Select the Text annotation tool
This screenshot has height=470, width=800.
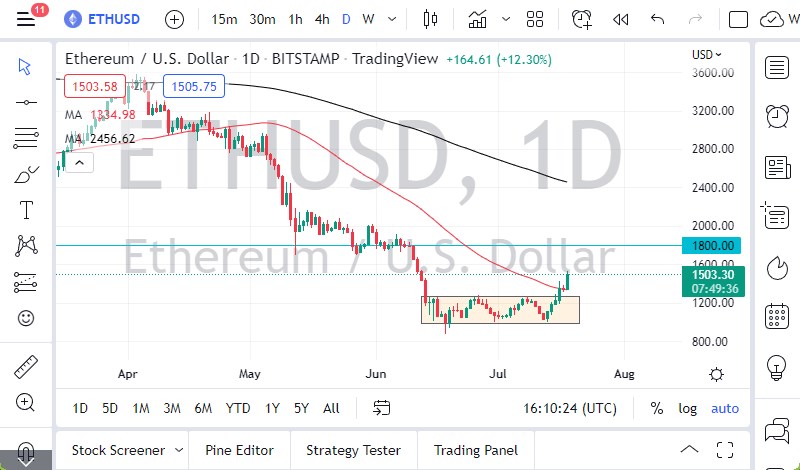25,210
